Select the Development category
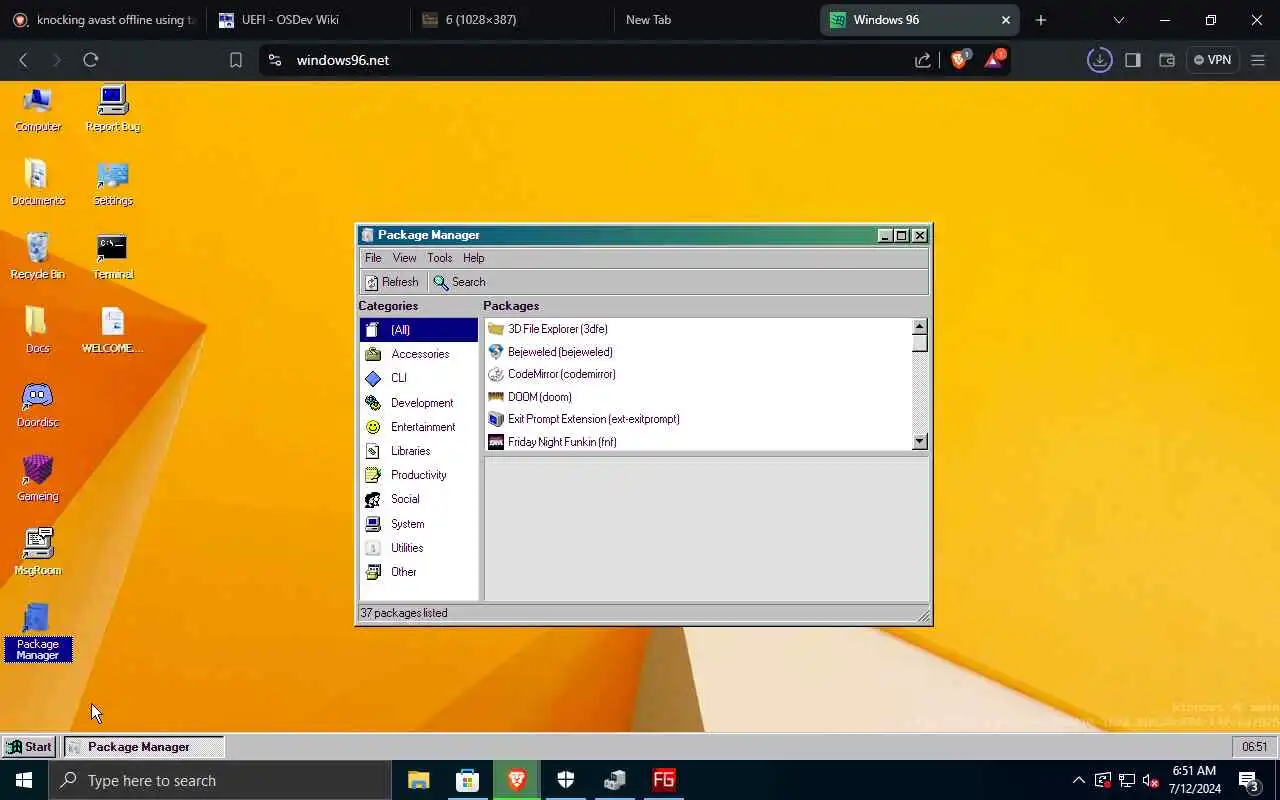This screenshot has width=1280, height=800. pyautogui.click(x=419, y=403)
